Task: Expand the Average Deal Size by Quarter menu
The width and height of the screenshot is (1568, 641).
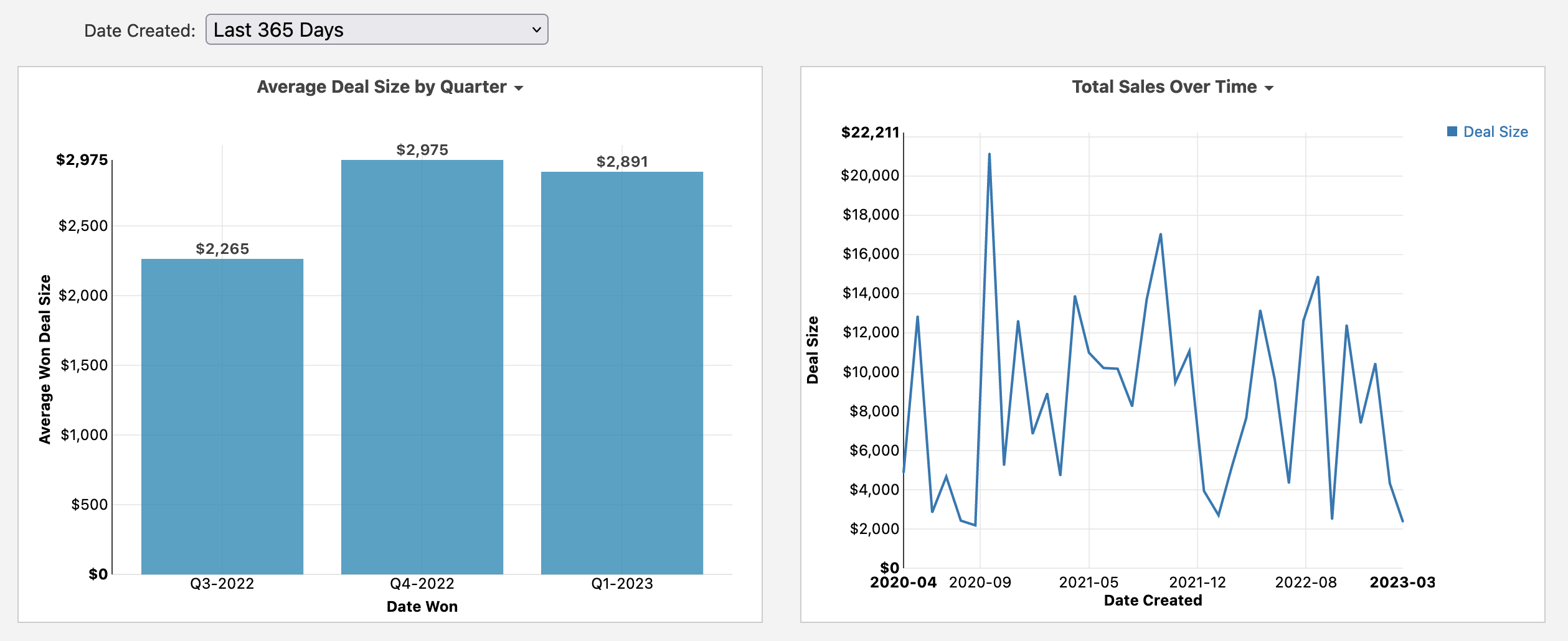Action: coord(521,88)
